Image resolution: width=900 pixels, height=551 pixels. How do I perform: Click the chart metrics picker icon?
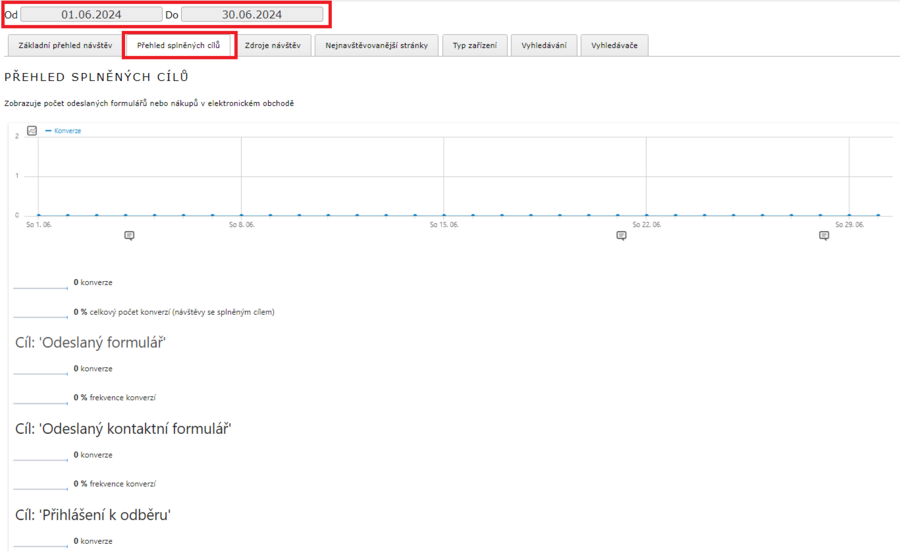(x=32, y=131)
